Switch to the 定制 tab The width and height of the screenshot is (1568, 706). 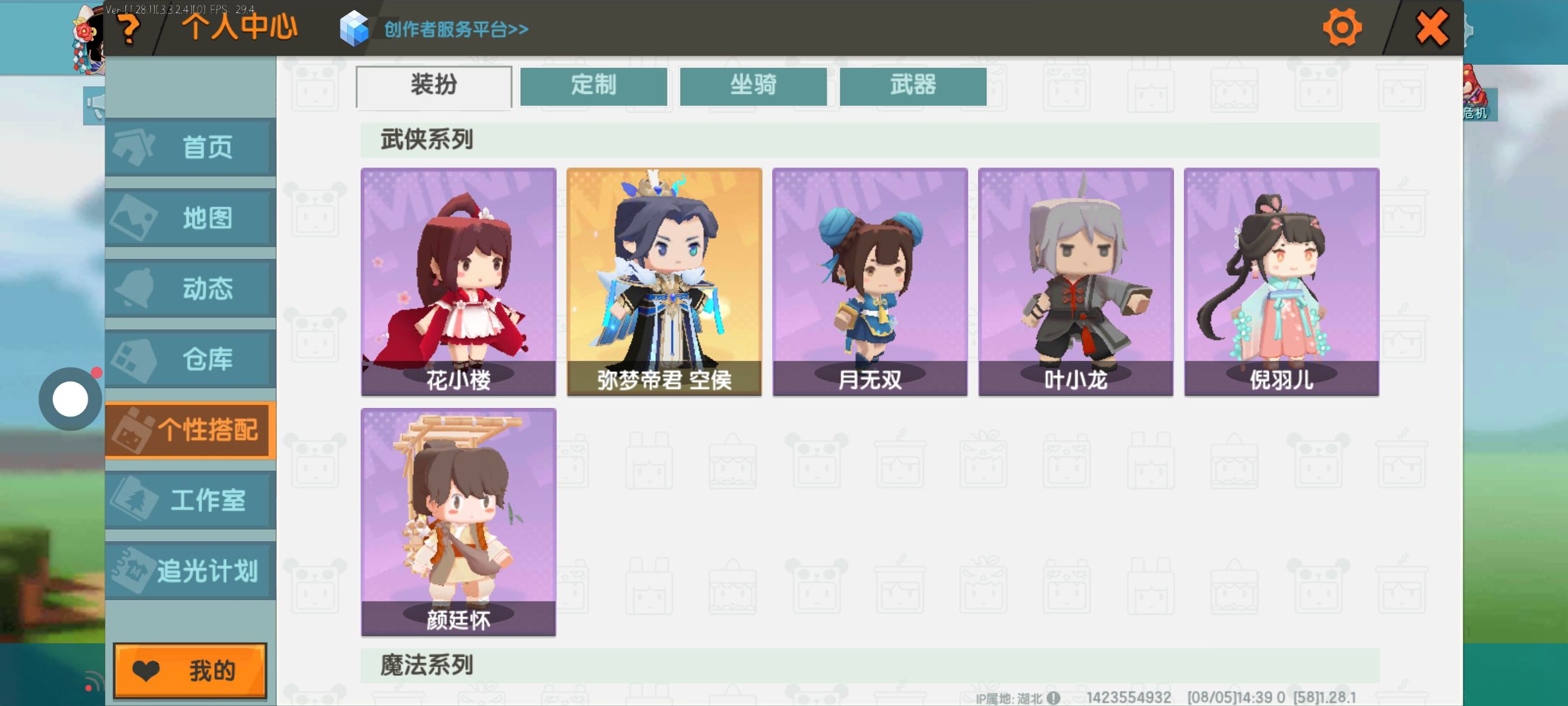(x=593, y=86)
